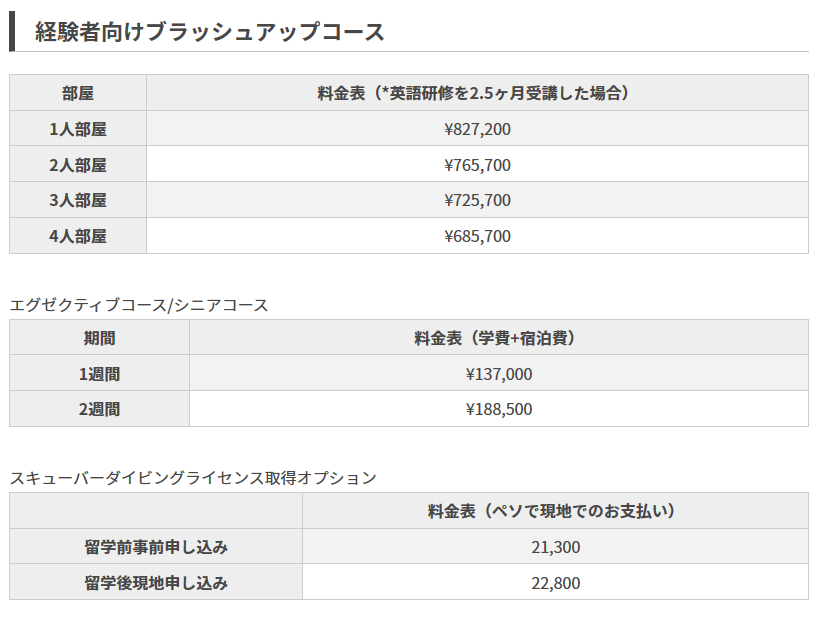815x625 pixels.
Task: Select the 1週間 row label
Action: [x=99, y=374]
